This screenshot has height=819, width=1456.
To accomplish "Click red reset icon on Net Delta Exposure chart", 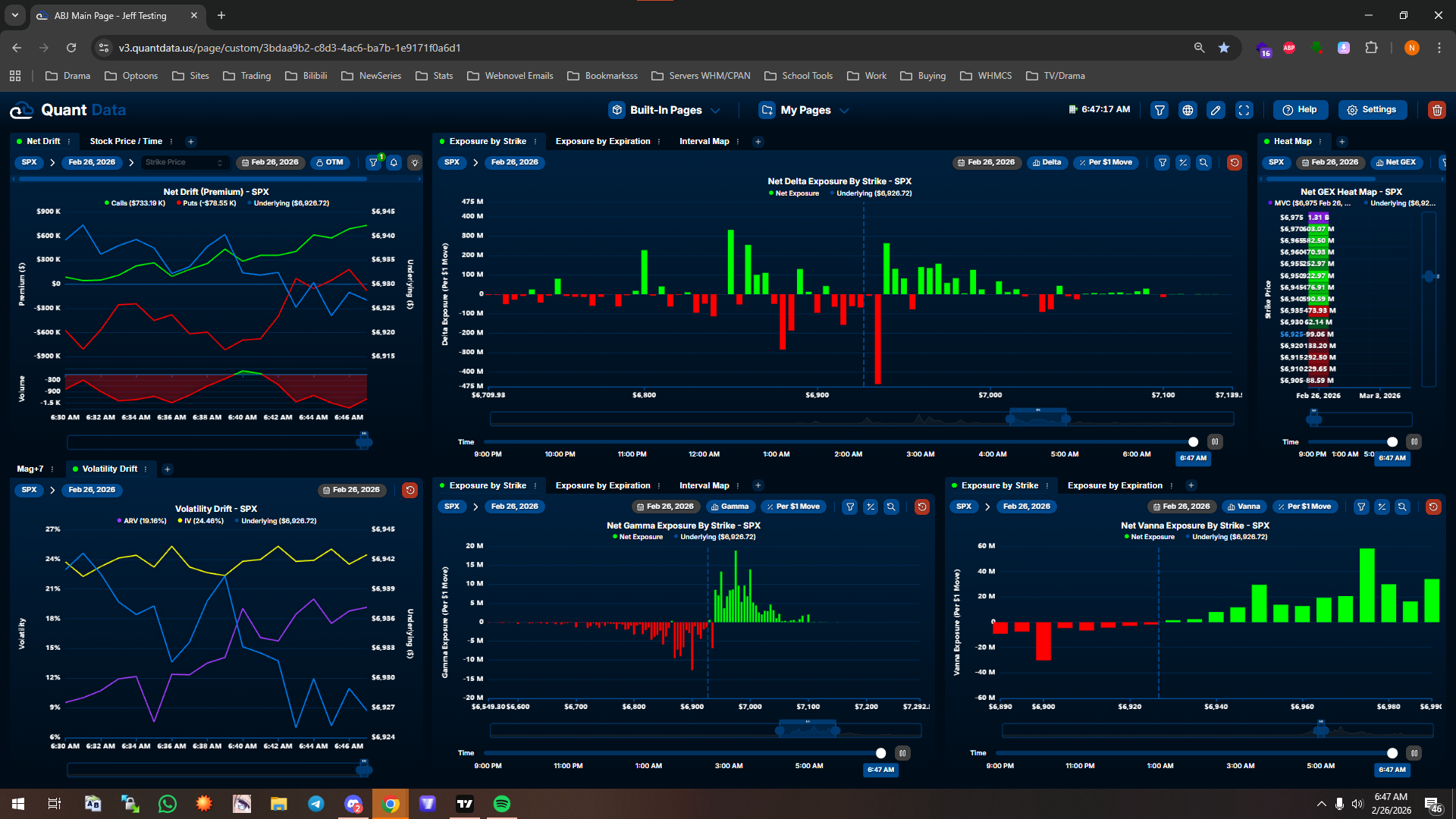I will click(x=1234, y=162).
